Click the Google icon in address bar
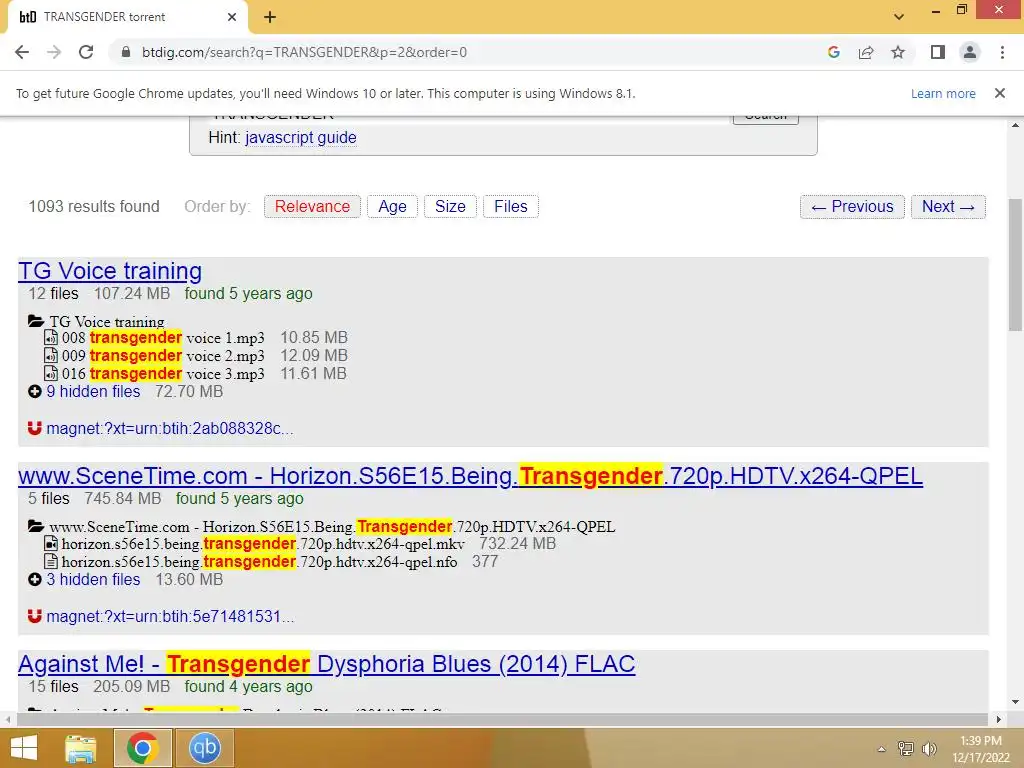 pos(833,52)
